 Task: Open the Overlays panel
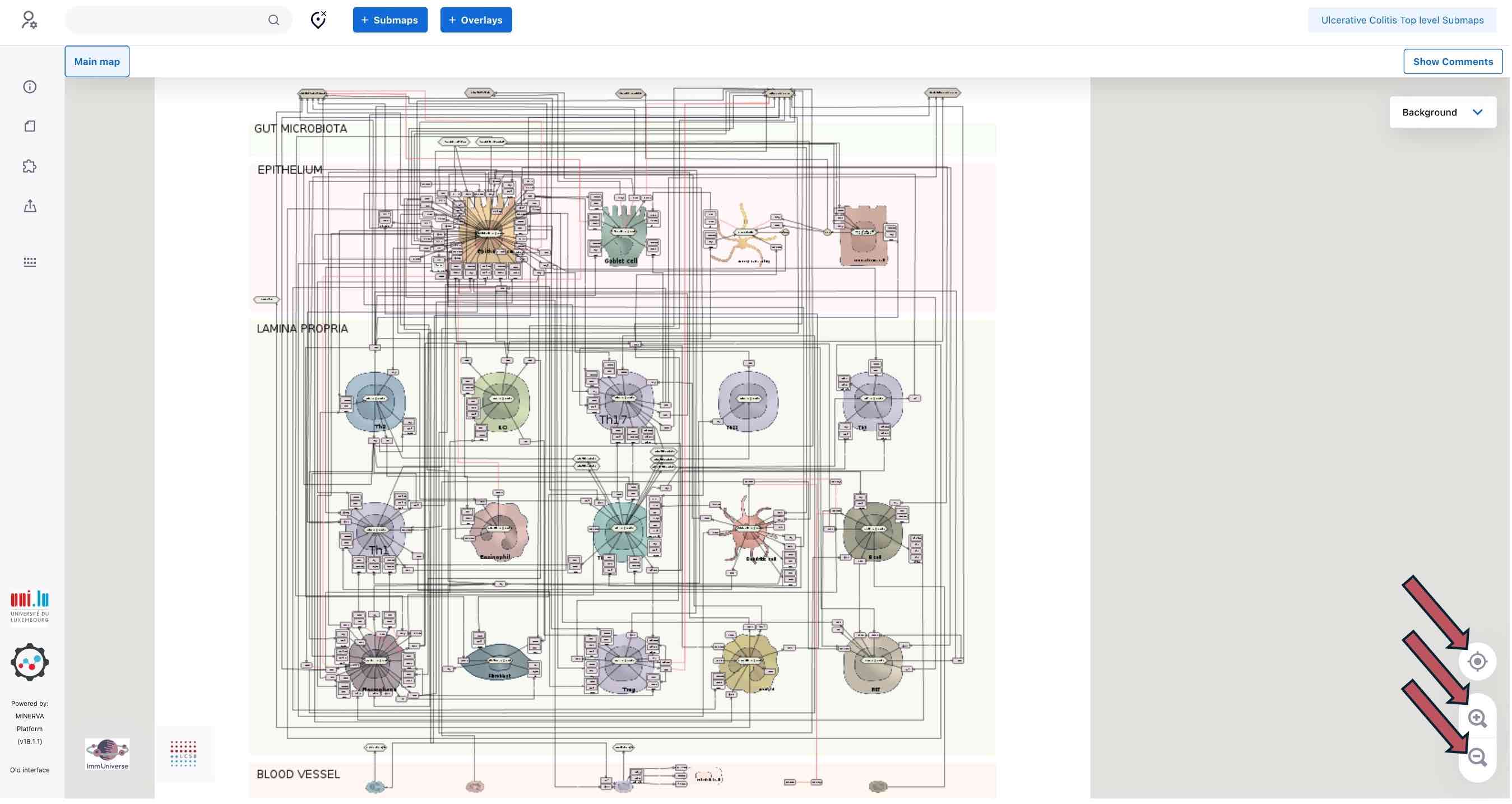point(475,20)
